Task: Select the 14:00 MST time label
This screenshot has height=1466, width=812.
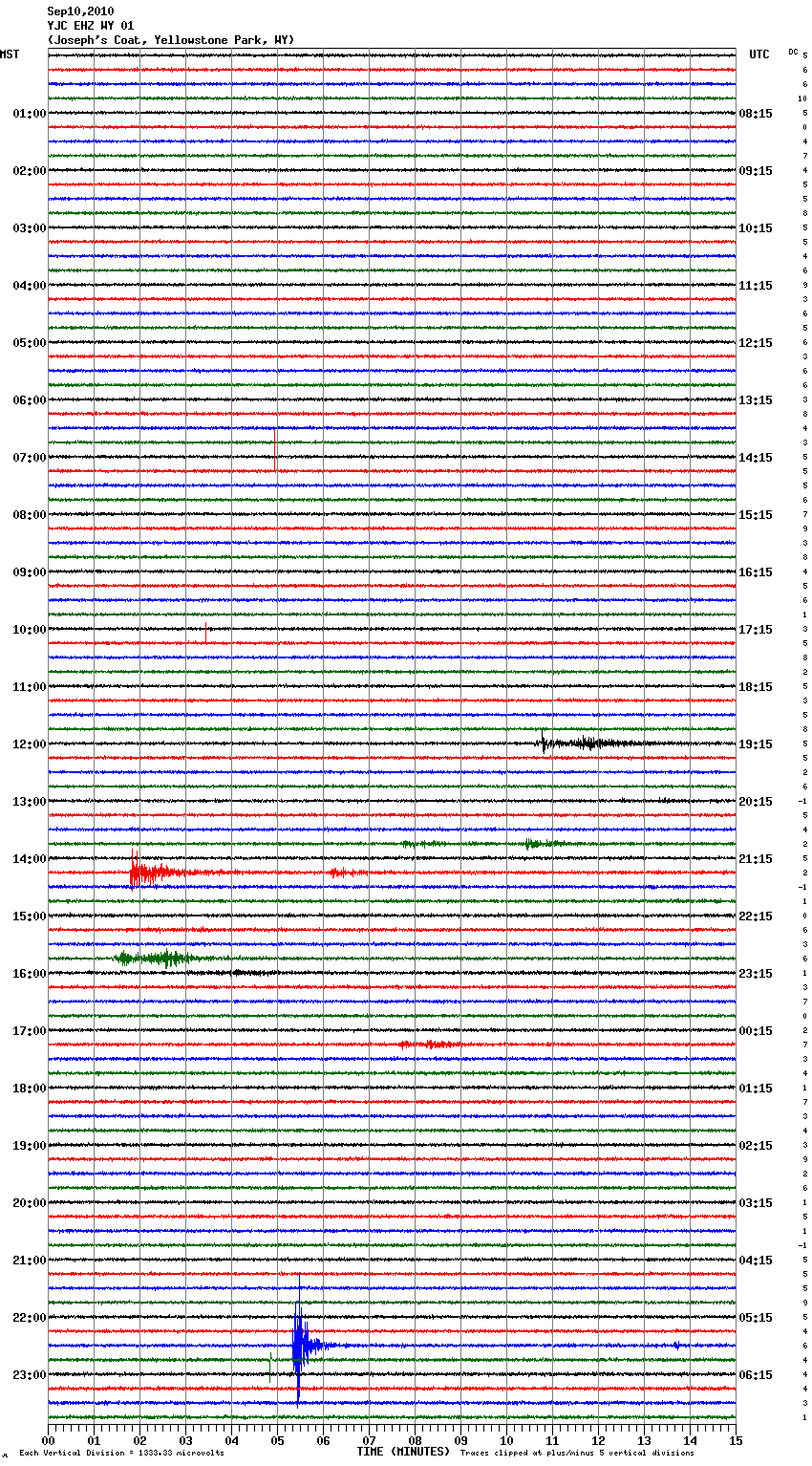Action: pos(30,859)
